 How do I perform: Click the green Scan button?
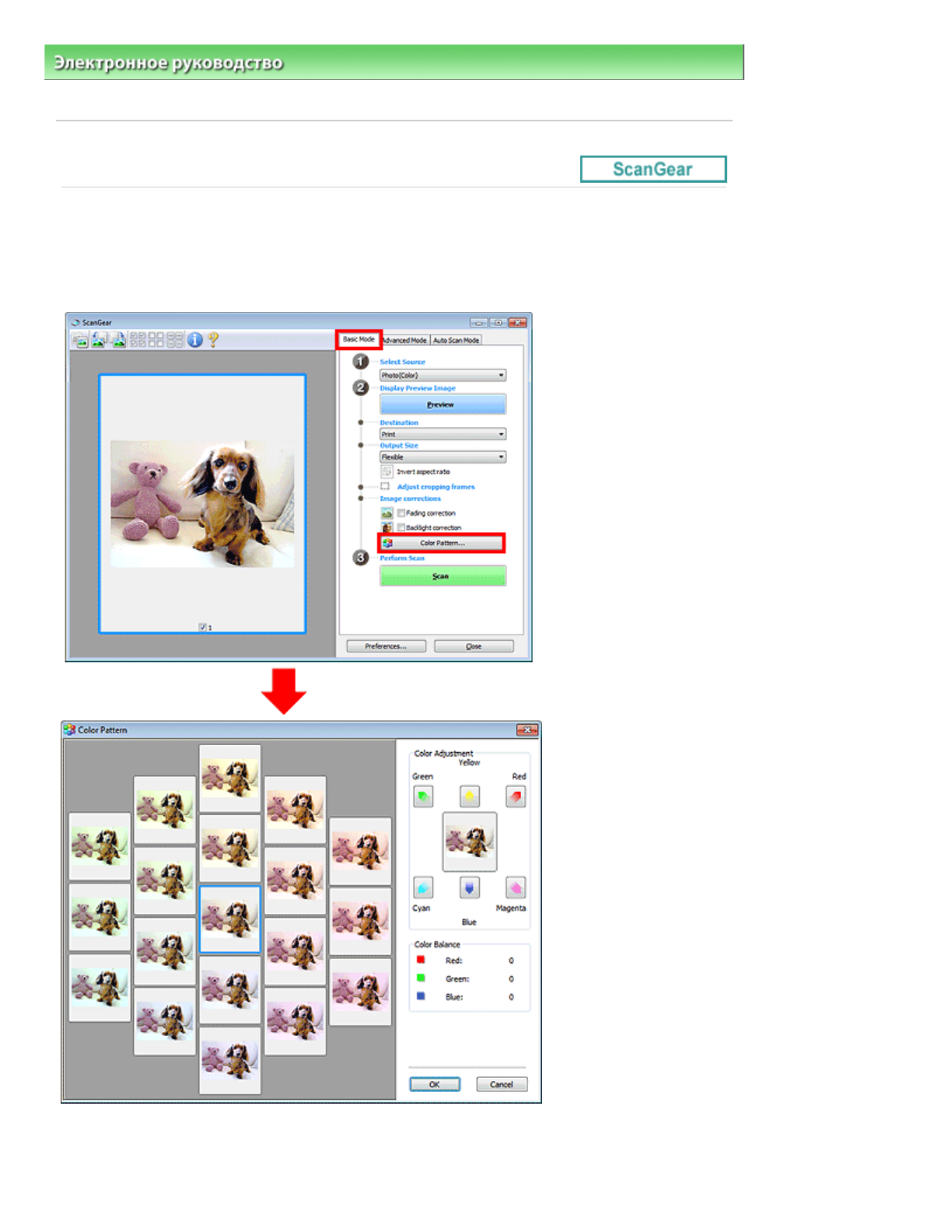tap(443, 576)
